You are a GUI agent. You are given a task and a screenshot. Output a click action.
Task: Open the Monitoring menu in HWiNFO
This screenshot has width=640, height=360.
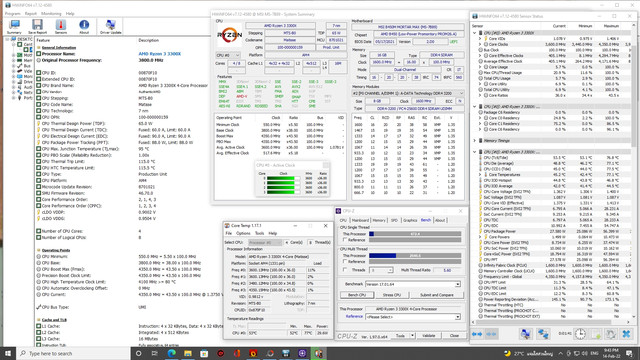(x=51, y=13)
